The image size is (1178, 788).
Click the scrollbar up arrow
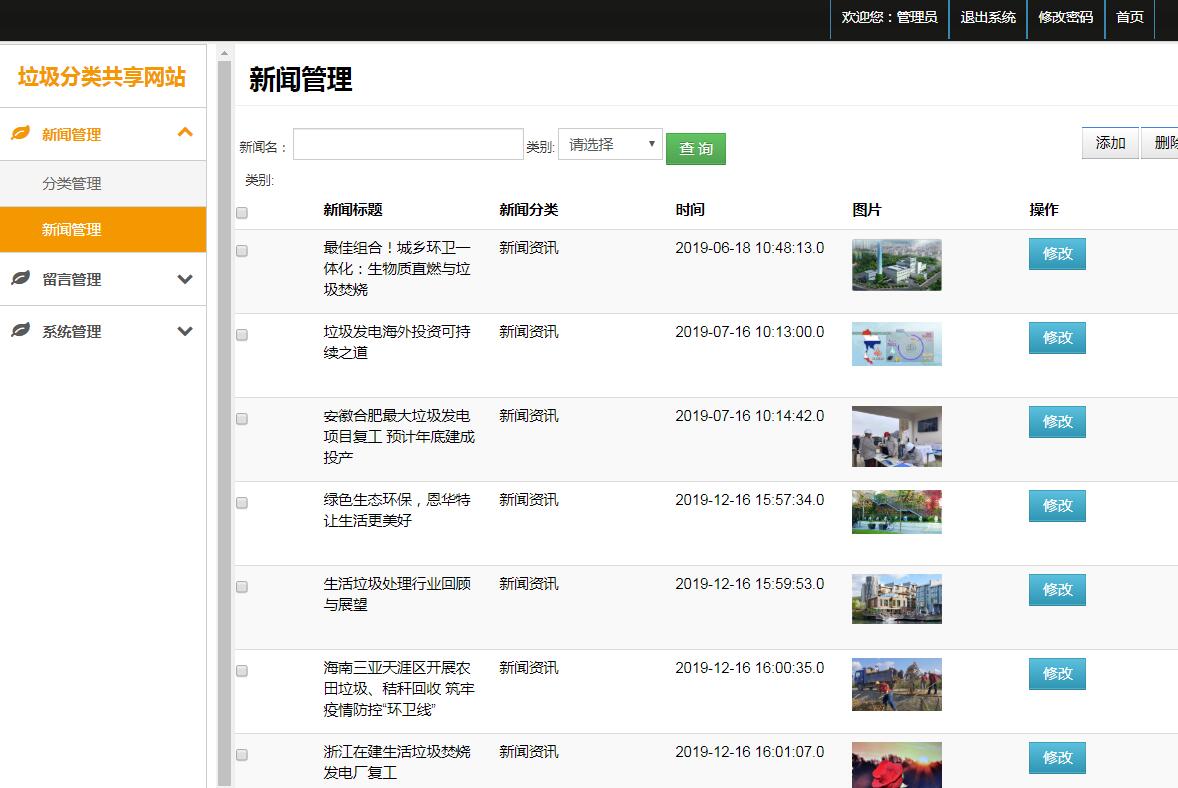click(x=224, y=53)
